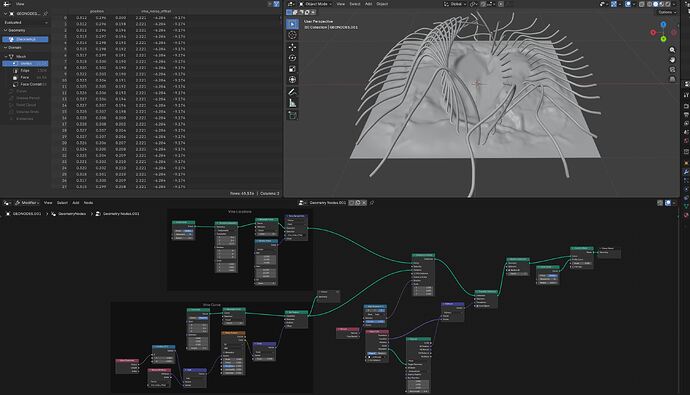Open the Global transform orientation dropdown
Image resolution: width=690 pixels, height=395 pixels.
[x=455, y=4]
